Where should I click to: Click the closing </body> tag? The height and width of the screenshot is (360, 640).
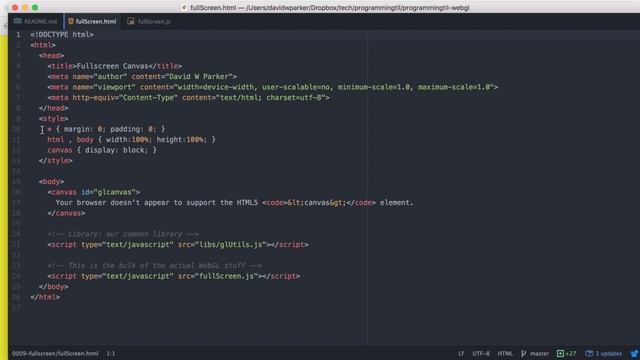coord(53,287)
